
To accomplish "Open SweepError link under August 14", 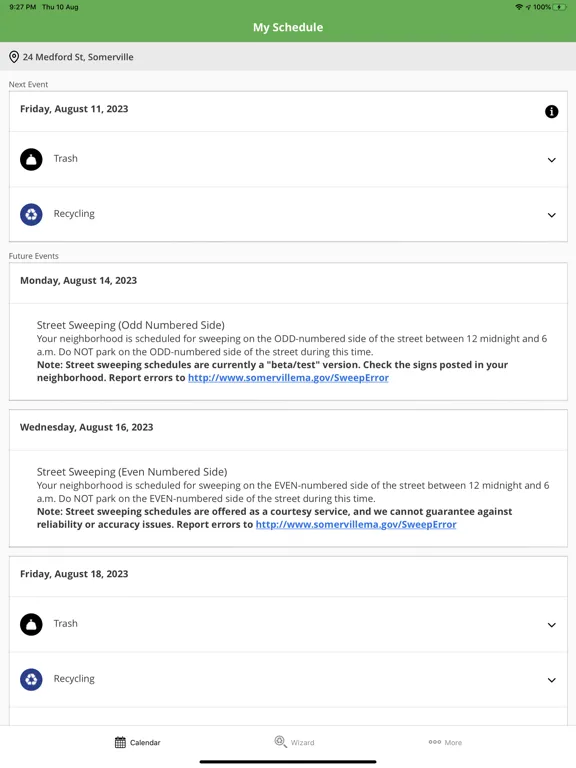I will click(x=288, y=378).
